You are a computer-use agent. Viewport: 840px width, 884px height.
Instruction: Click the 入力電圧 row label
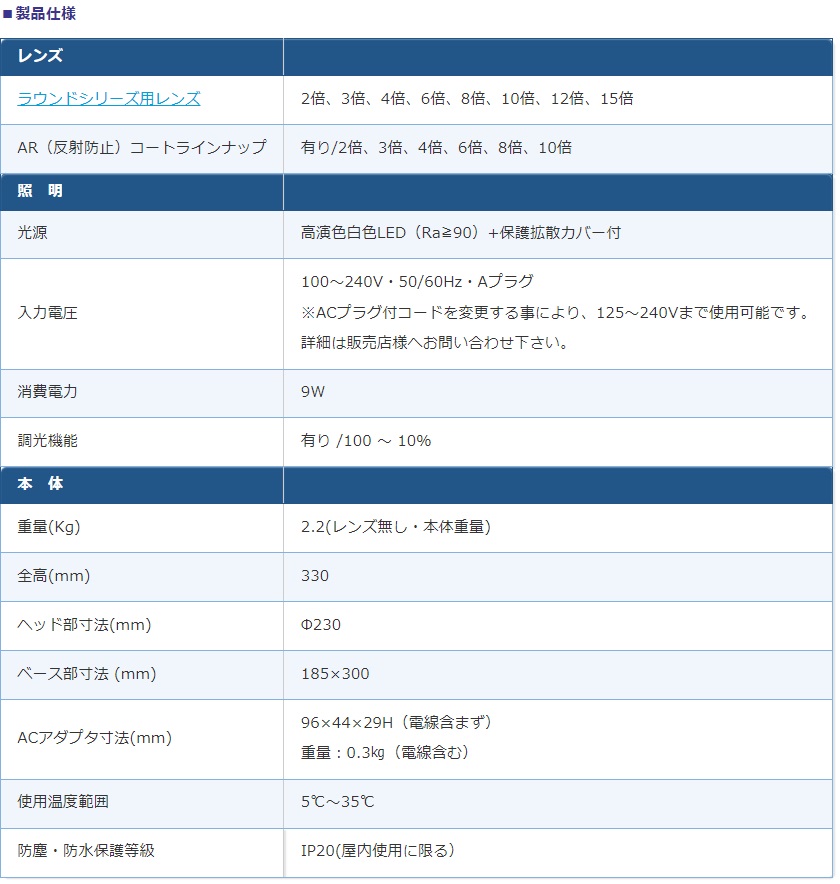point(47,313)
